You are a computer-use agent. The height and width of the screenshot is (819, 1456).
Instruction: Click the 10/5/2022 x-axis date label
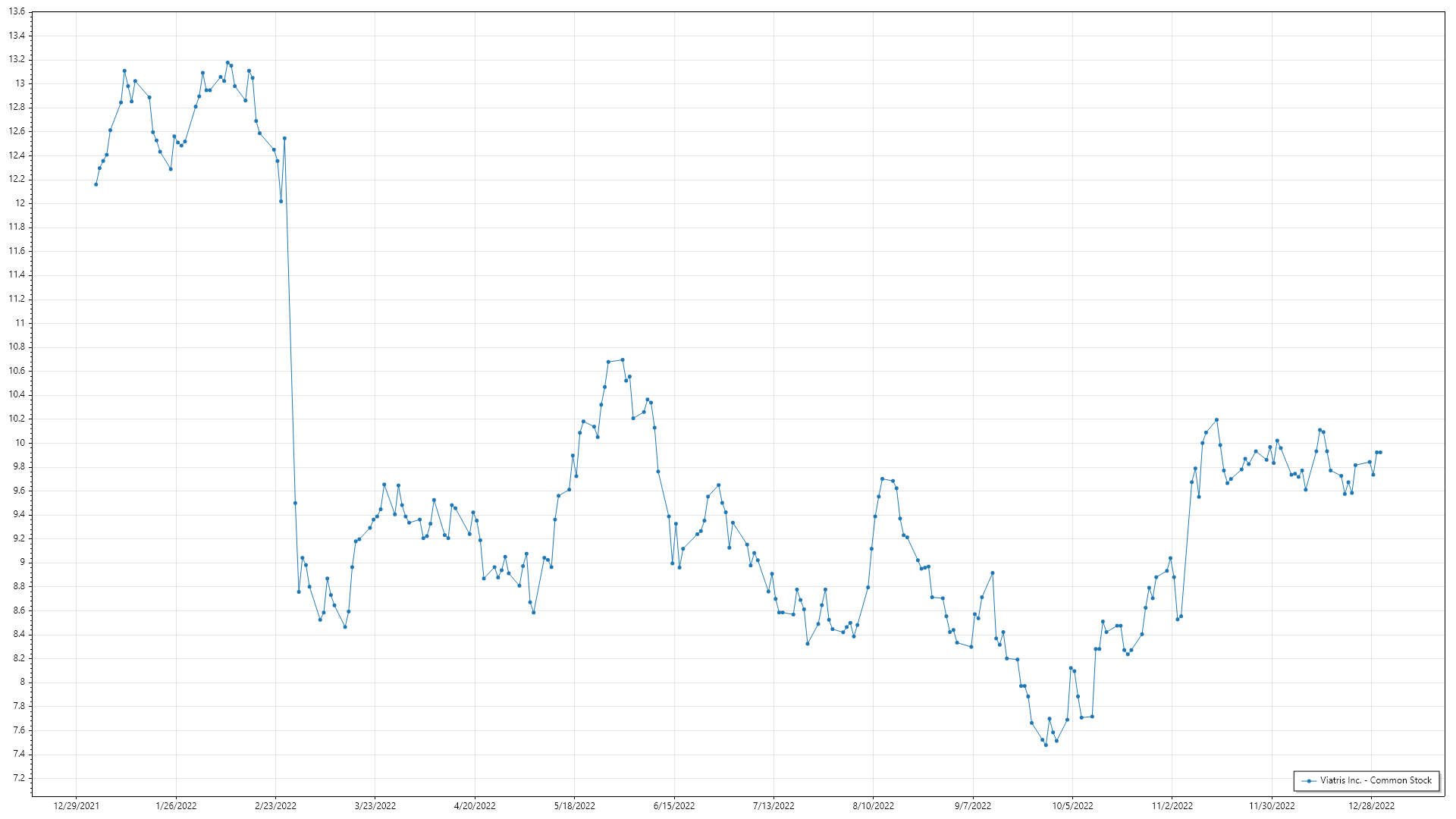coord(1072,805)
